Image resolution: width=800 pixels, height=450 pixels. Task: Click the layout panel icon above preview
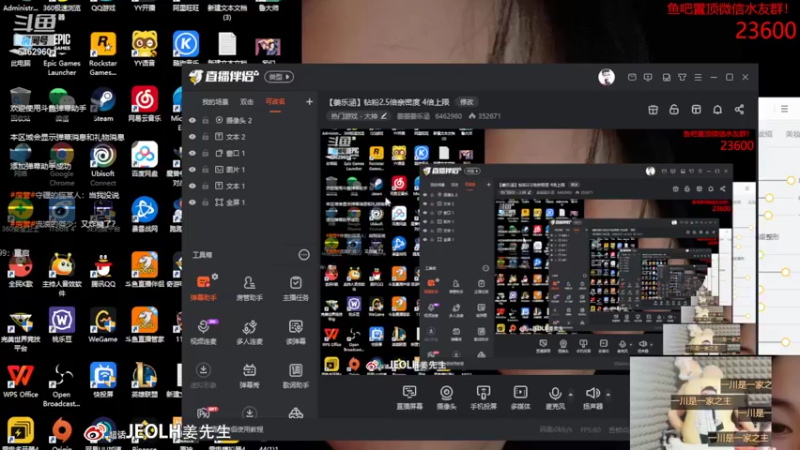click(696, 110)
